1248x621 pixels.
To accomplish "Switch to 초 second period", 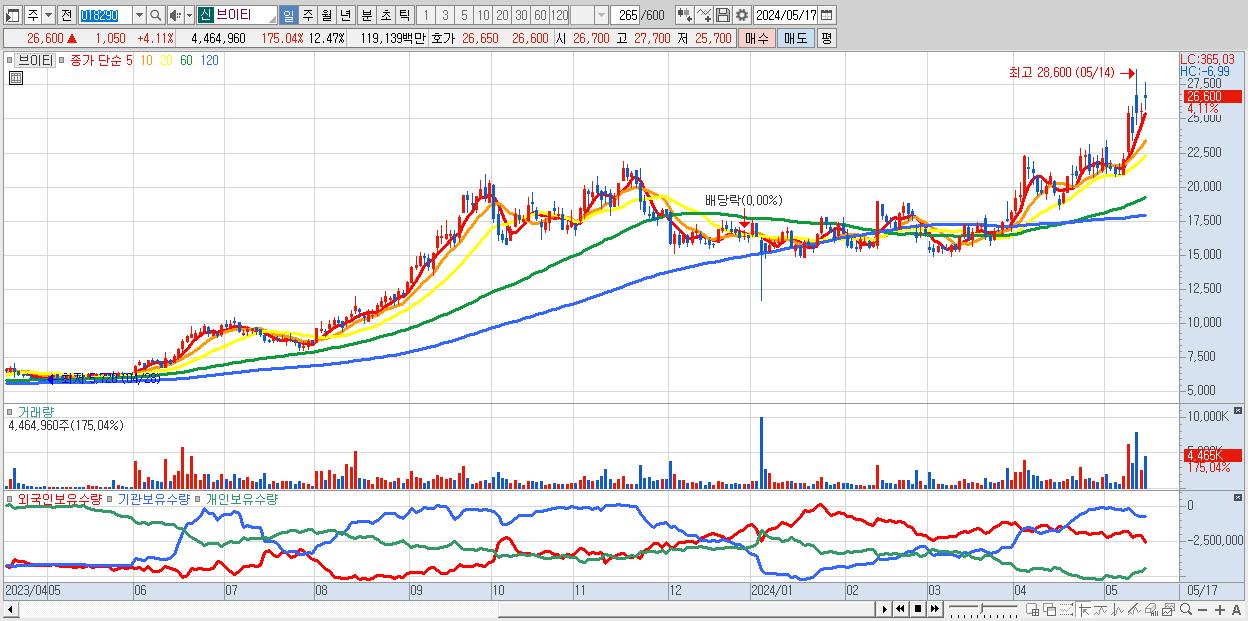I will 385,15.
